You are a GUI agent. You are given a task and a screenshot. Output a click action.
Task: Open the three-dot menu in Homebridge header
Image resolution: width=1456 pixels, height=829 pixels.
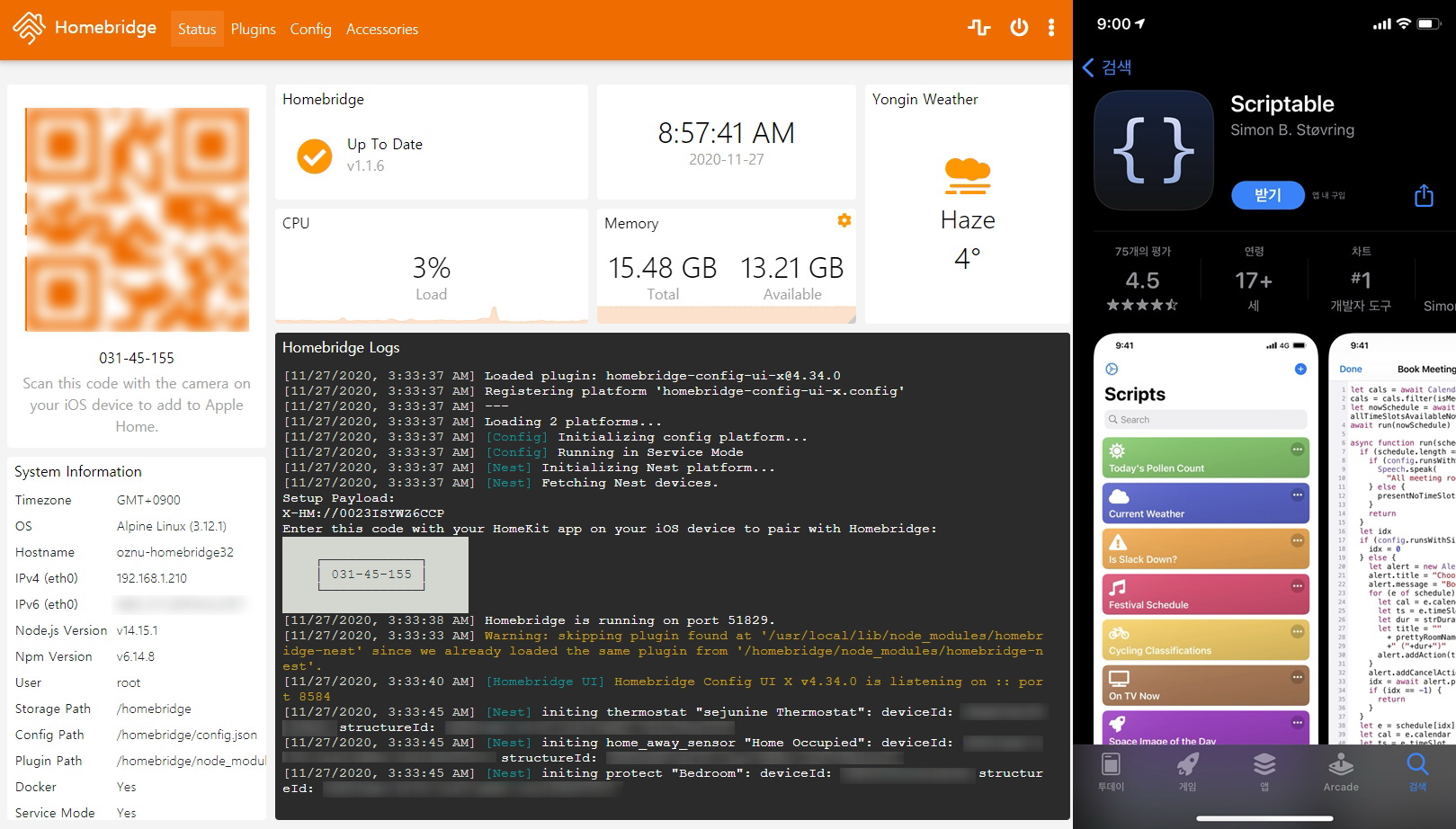click(1051, 28)
